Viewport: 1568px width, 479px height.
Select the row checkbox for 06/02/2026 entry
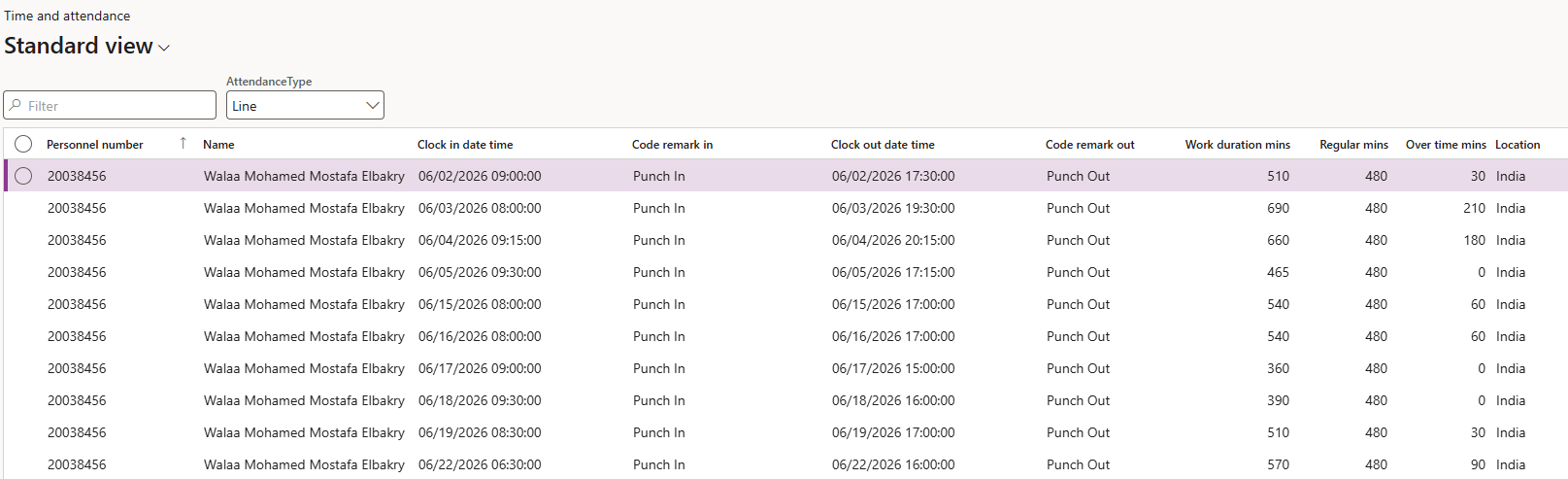tap(23, 176)
